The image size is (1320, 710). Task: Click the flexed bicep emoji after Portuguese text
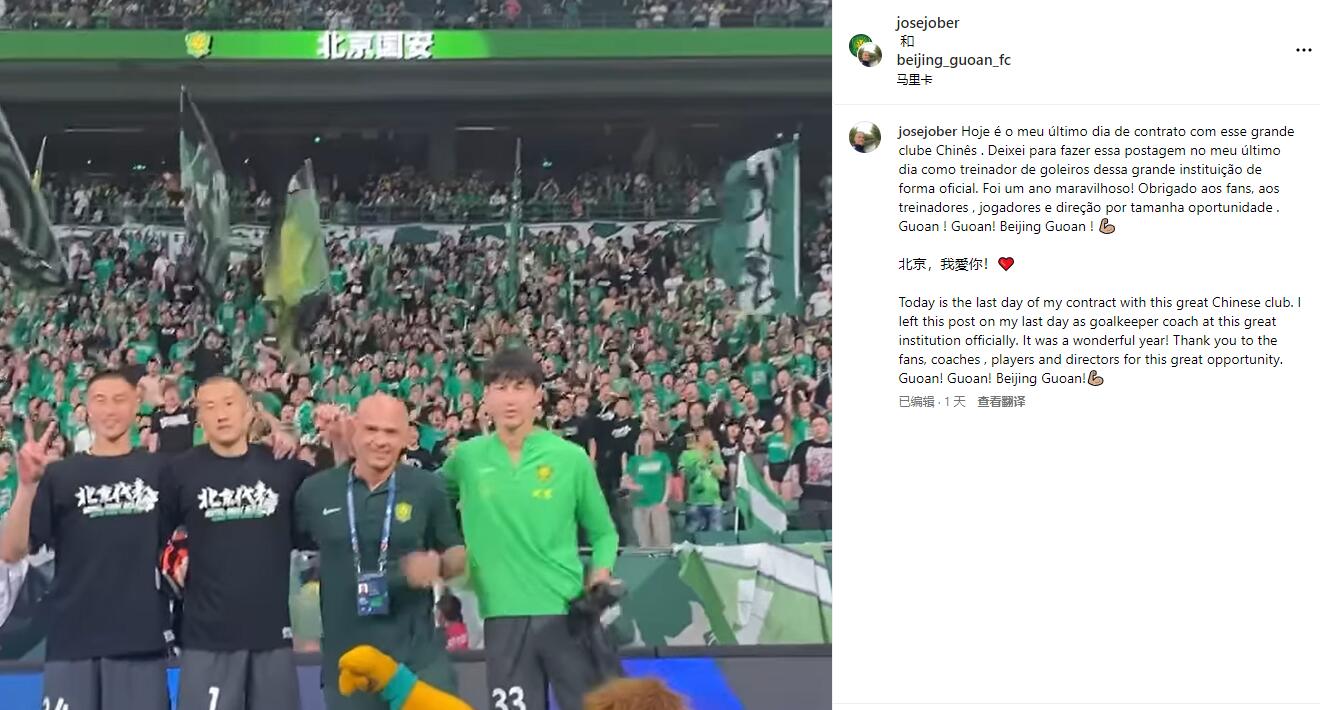pos(1106,226)
